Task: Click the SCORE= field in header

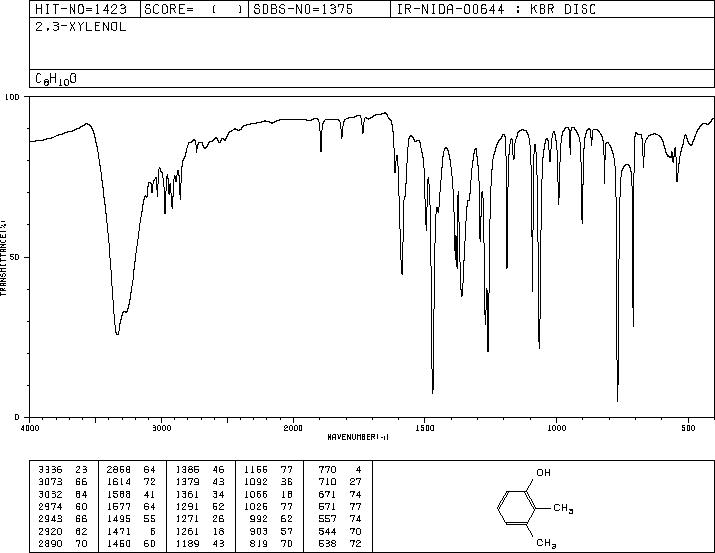Action: 195,10
